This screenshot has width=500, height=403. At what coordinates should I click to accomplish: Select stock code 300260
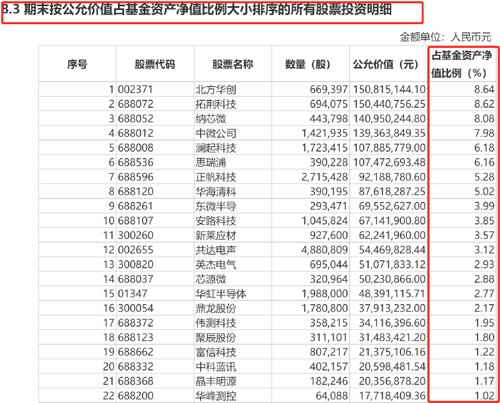pyautogui.click(x=136, y=235)
